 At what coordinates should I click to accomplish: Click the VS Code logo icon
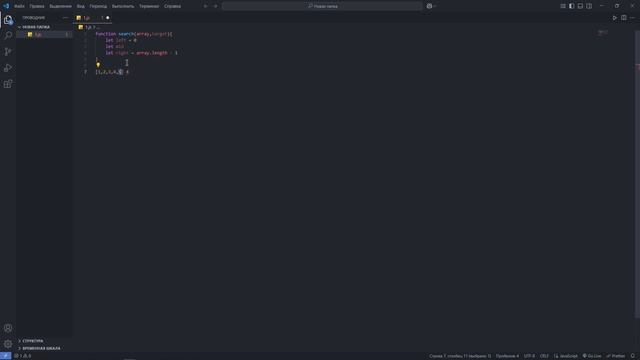tap(6, 6)
